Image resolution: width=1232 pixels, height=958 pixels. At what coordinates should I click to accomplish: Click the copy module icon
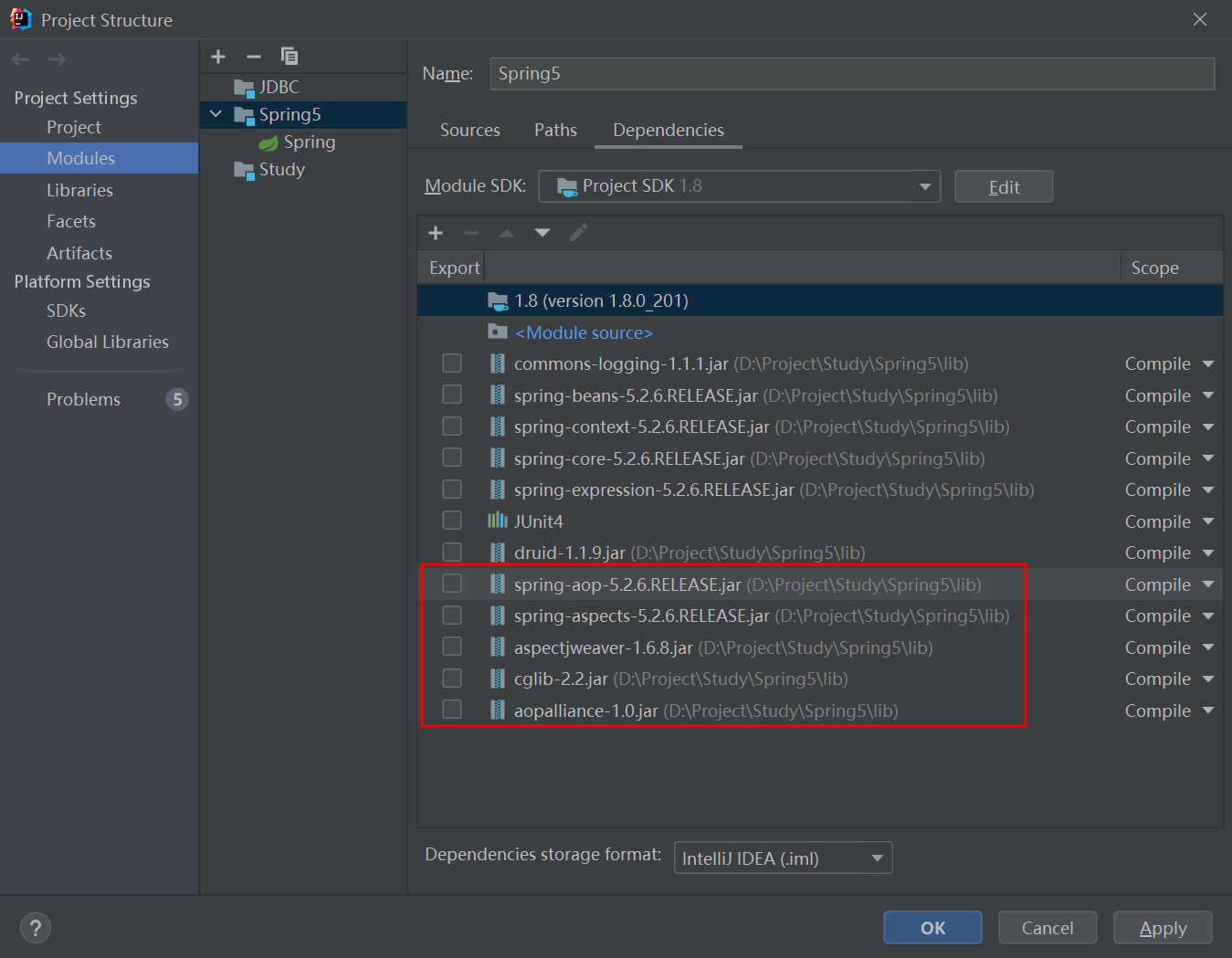pos(290,57)
